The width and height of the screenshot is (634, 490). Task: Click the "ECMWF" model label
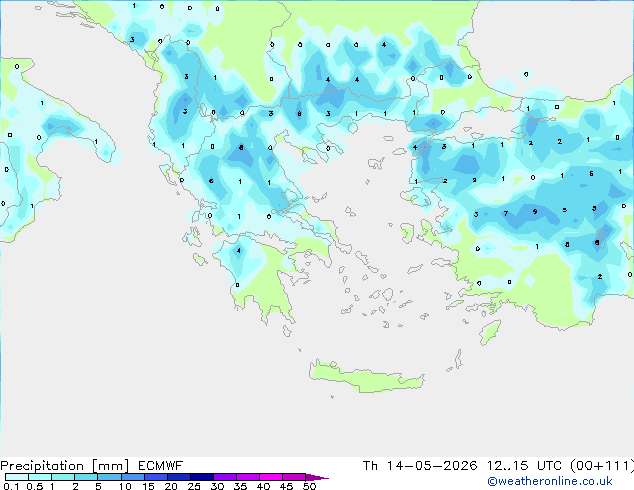pos(161,466)
